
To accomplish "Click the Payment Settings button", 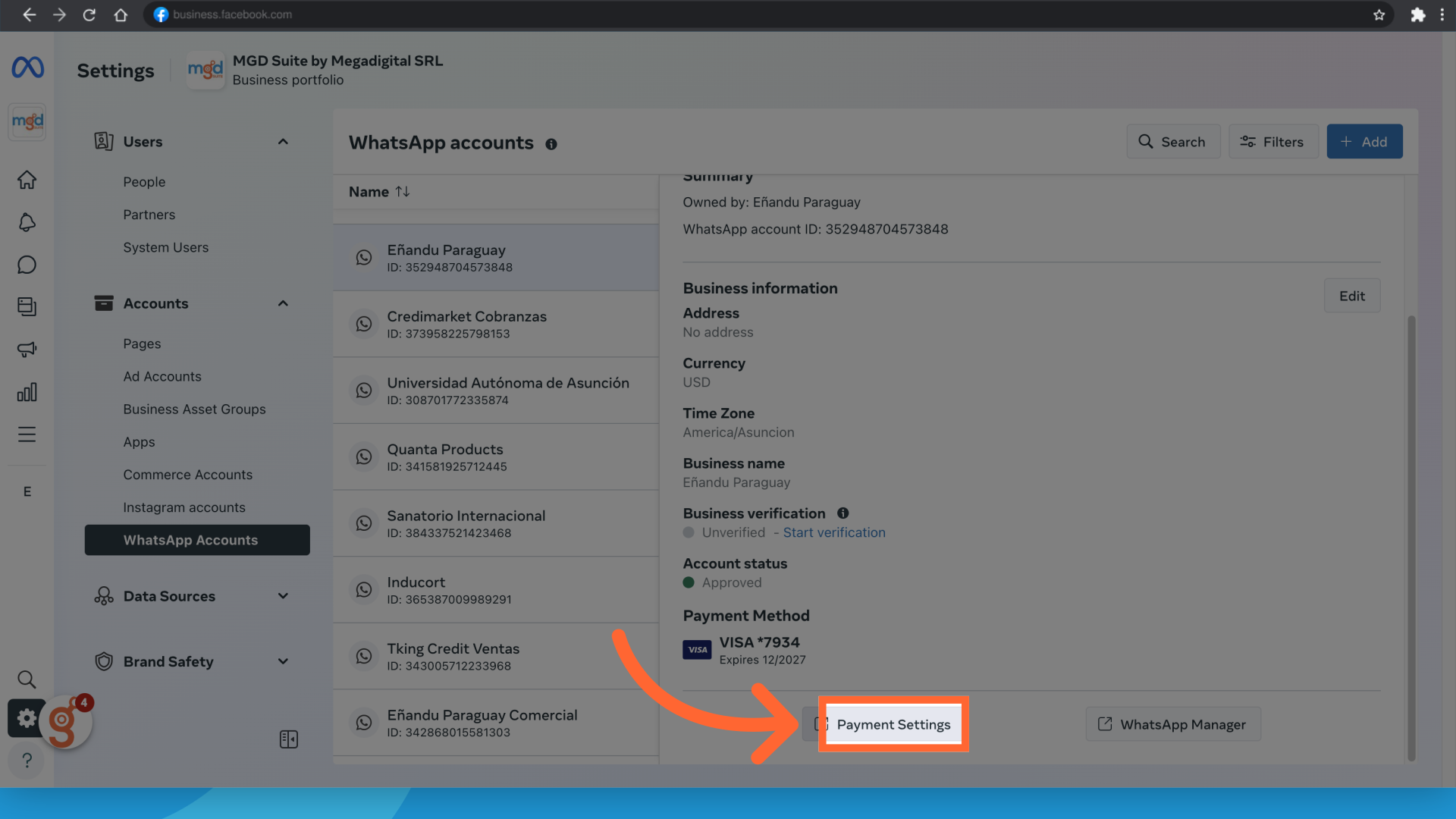I will point(893,724).
